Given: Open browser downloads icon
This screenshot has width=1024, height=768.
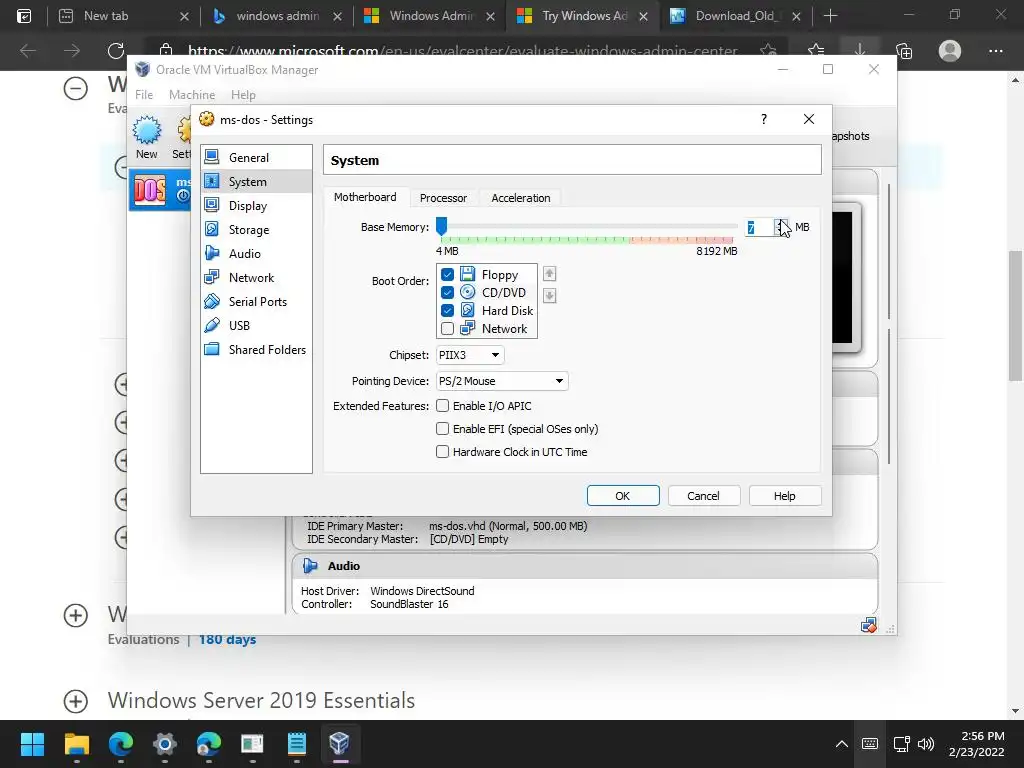Looking at the screenshot, I should (x=860, y=50).
